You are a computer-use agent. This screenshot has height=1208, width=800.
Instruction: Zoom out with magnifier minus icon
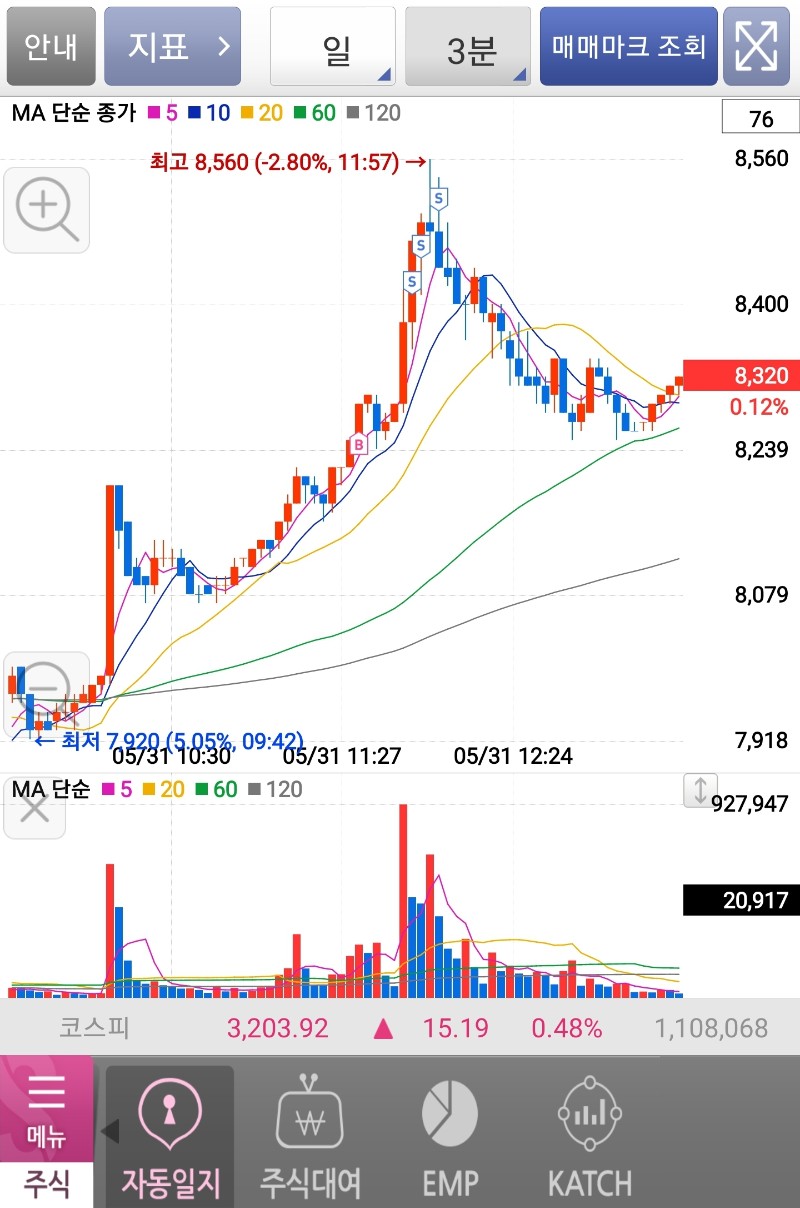click(x=47, y=694)
